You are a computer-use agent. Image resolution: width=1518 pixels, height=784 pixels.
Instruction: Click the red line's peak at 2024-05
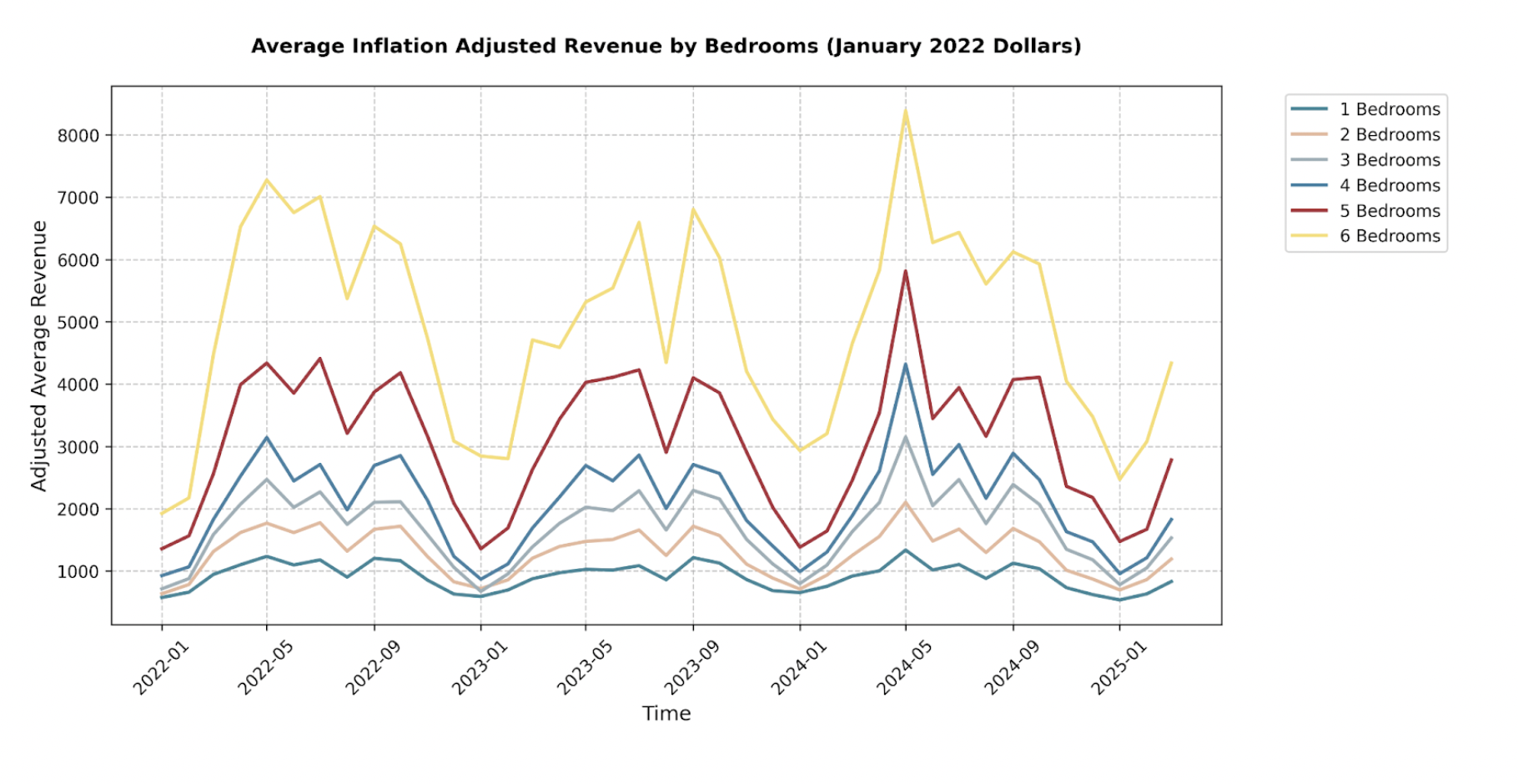coord(906,271)
